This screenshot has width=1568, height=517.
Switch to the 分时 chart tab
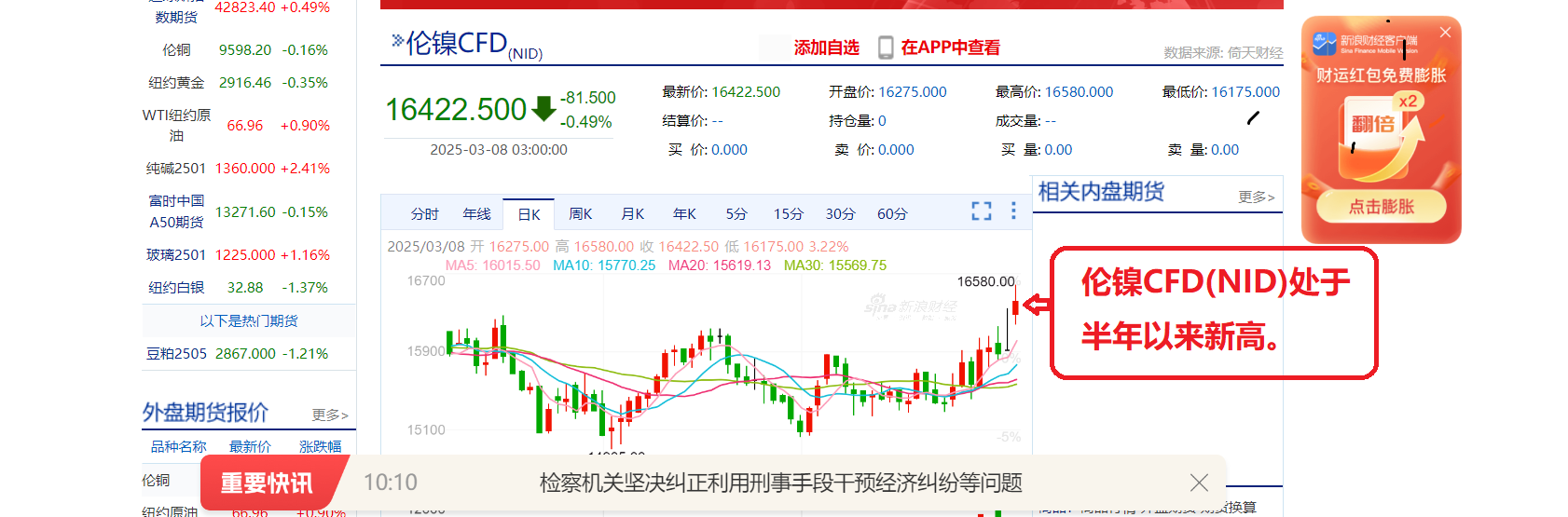(425, 214)
